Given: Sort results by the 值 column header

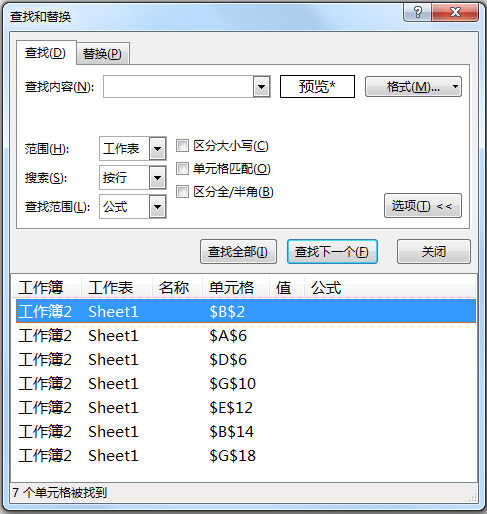Looking at the screenshot, I should click(x=286, y=287).
